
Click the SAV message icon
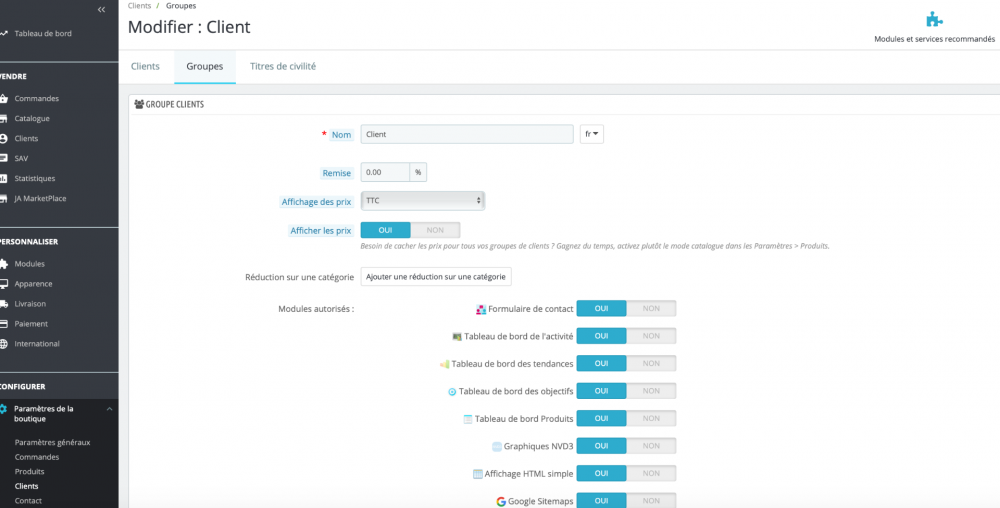point(3,158)
